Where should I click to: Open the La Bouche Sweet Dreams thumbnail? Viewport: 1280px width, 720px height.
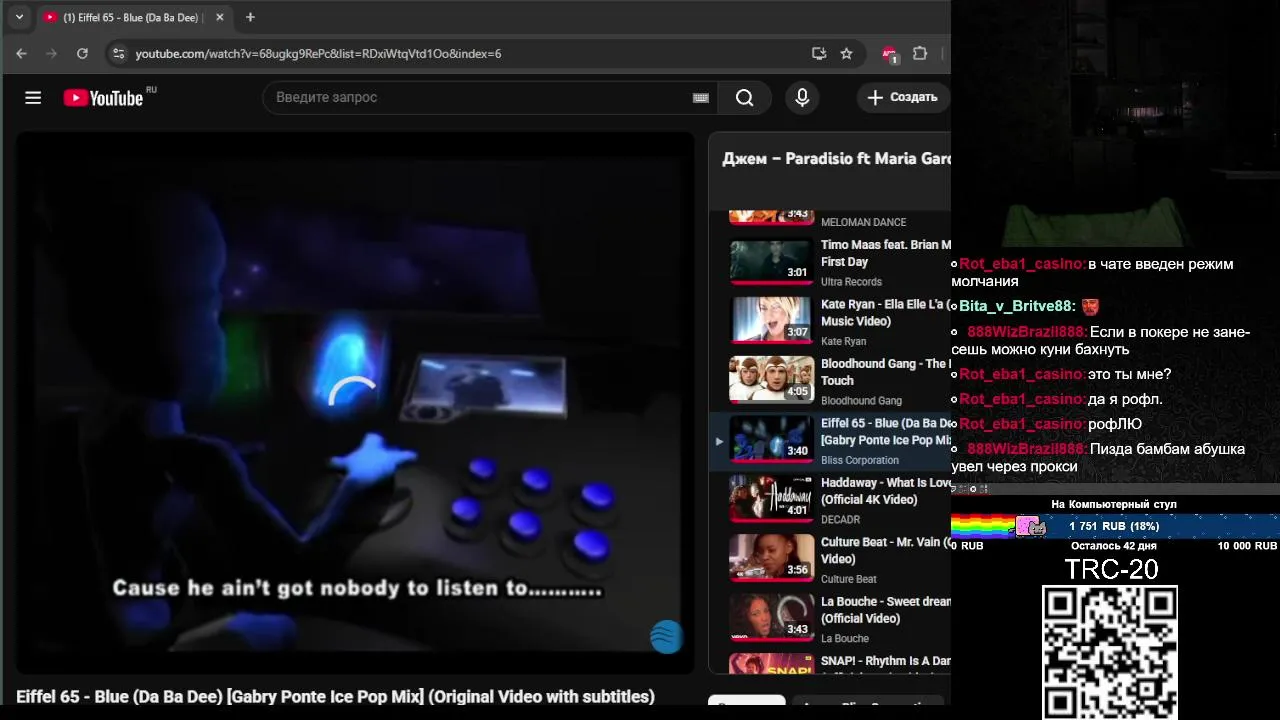(x=771, y=618)
